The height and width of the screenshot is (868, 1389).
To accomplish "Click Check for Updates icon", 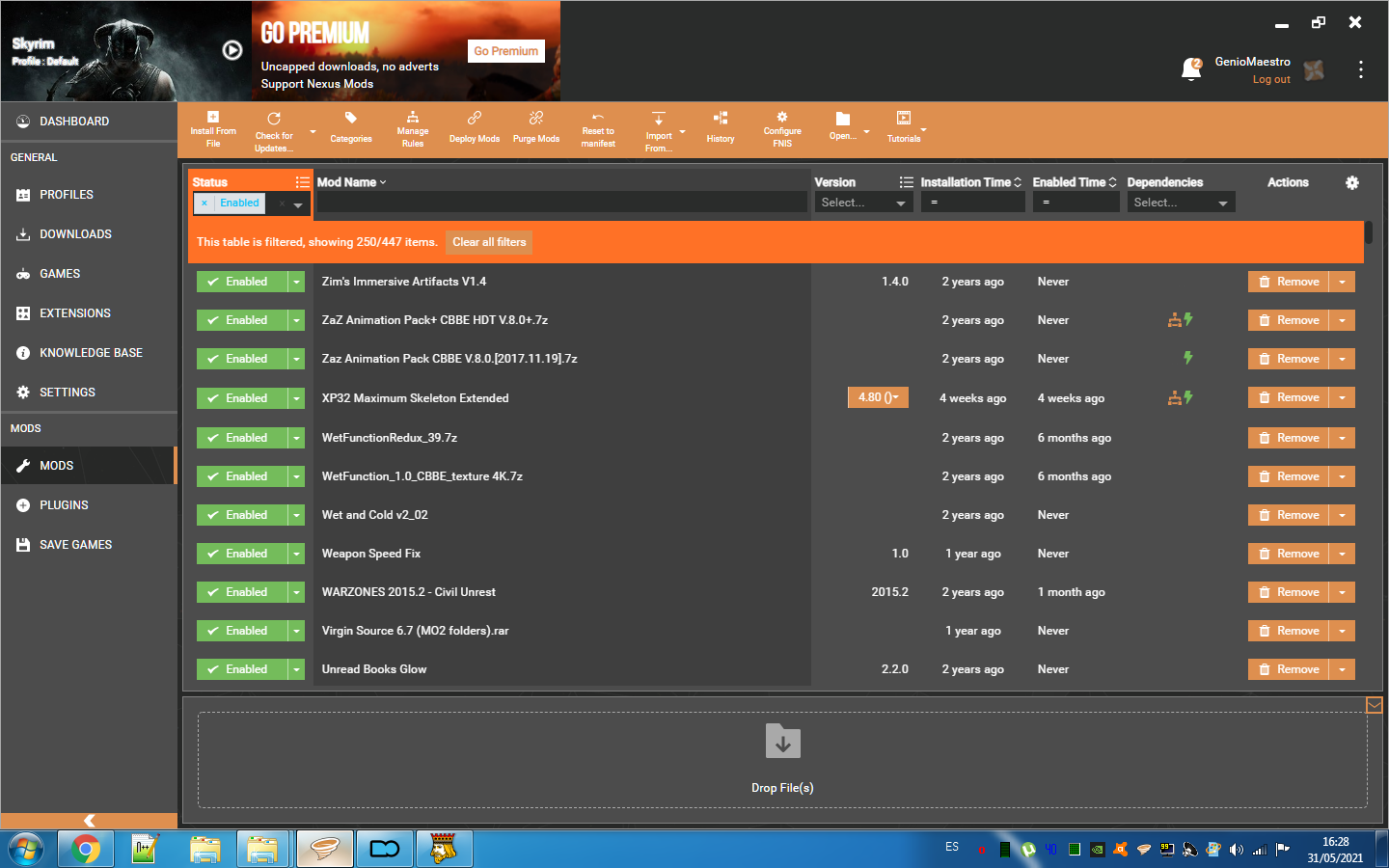I will [274, 119].
